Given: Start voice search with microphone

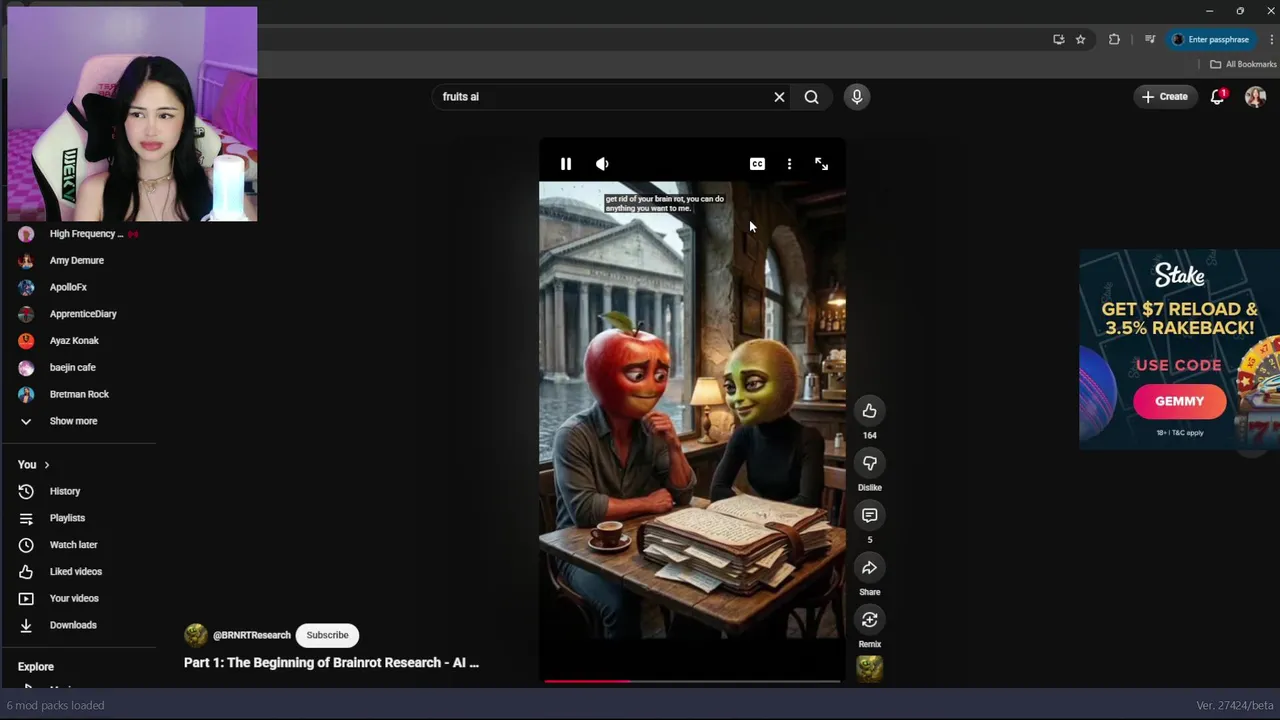Looking at the screenshot, I should [856, 97].
